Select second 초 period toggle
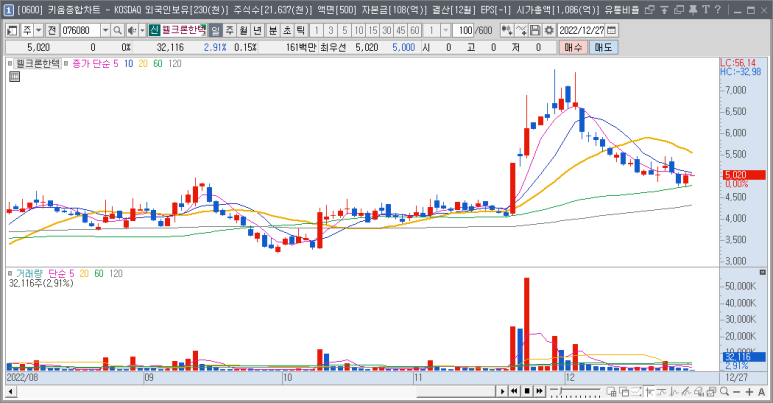 coord(287,31)
